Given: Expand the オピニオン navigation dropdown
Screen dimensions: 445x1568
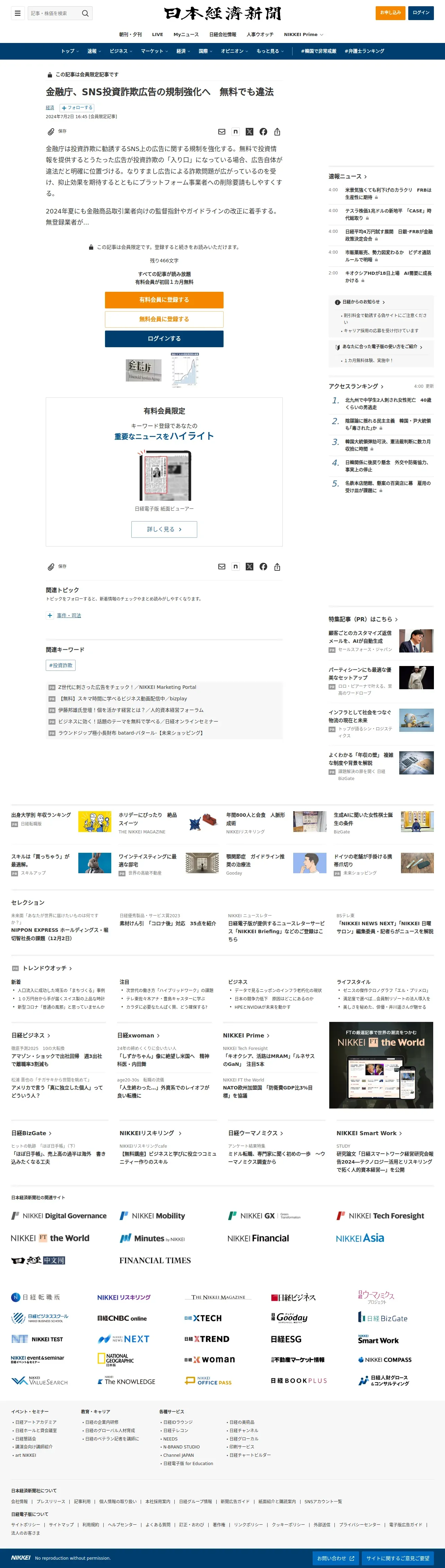Looking at the screenshot, I should click(x=234, y=51).
